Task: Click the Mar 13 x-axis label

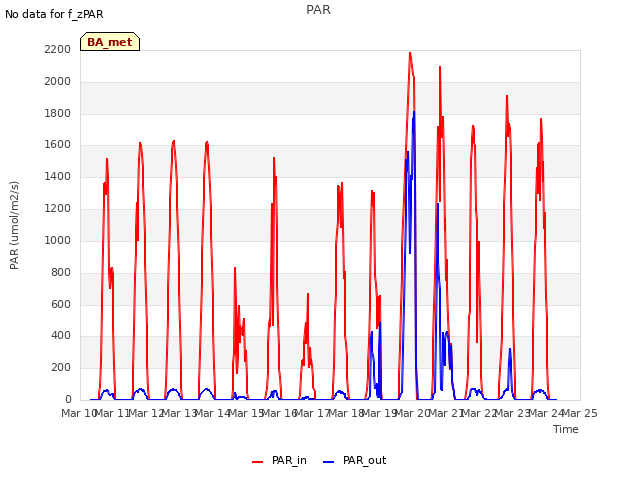Action: tap(180, 413)
